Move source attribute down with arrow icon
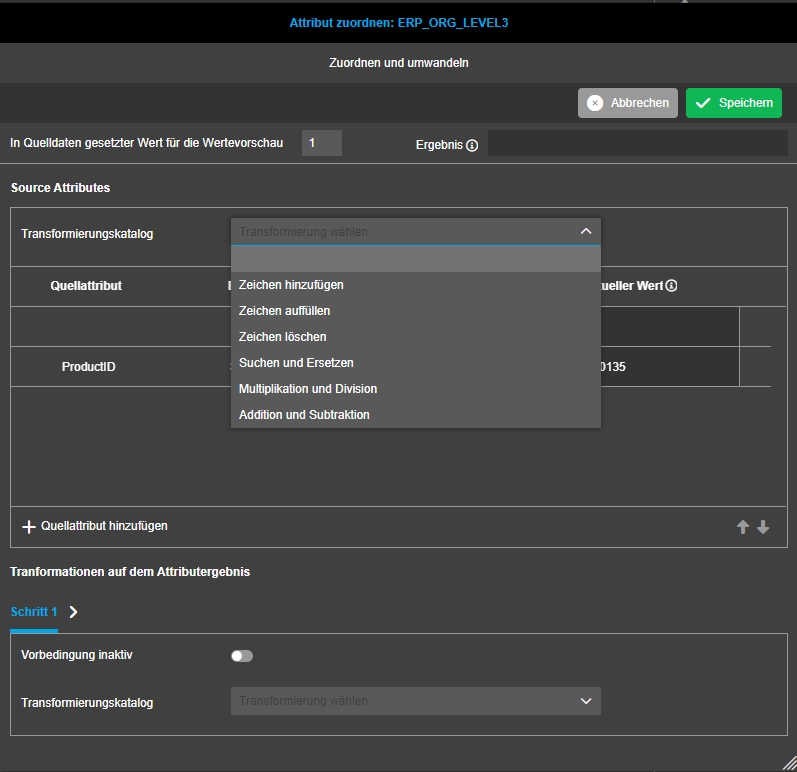Viewport: 797px width, 772px height. pos(763,527)
